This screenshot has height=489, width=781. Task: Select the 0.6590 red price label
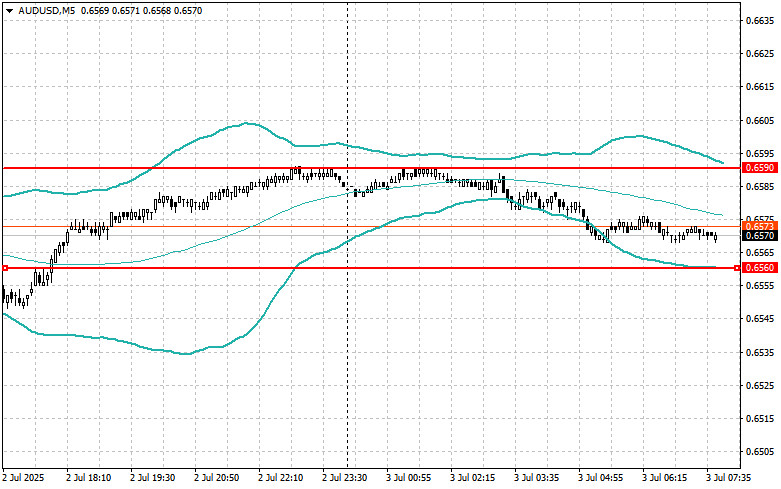pyautogui.click(x=759, y=168)
